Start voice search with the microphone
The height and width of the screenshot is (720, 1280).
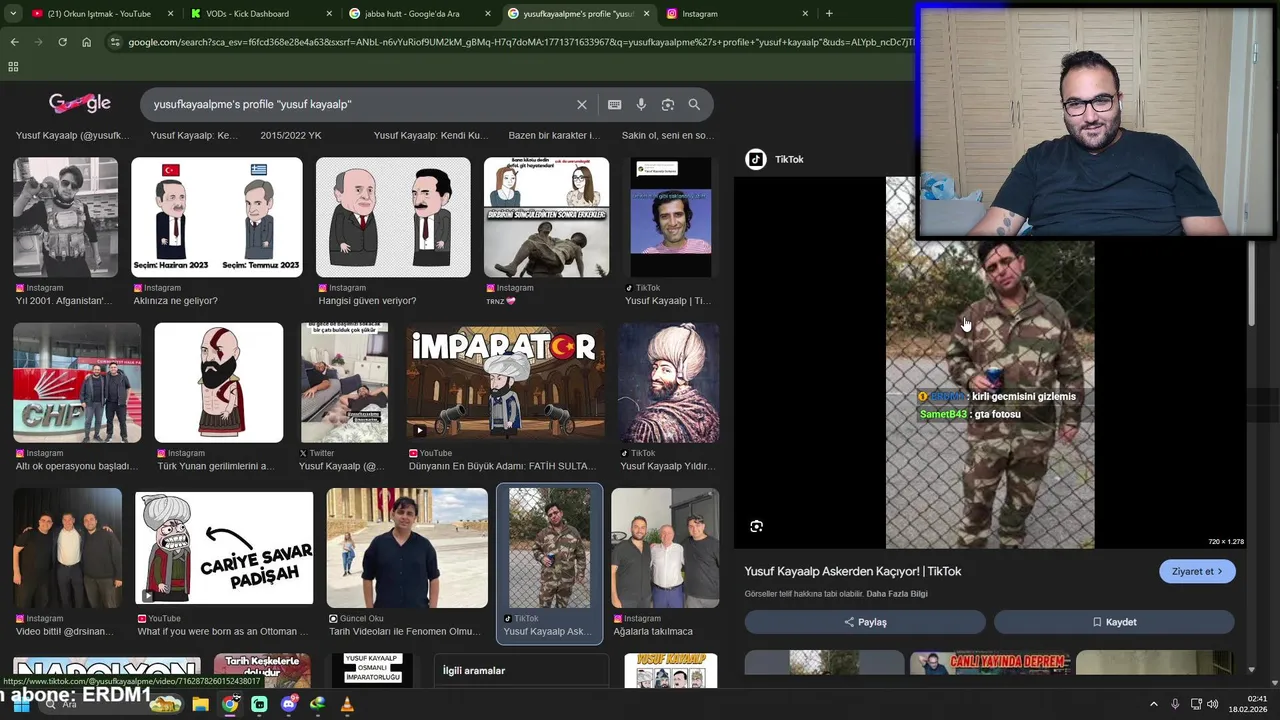[641, 104]
